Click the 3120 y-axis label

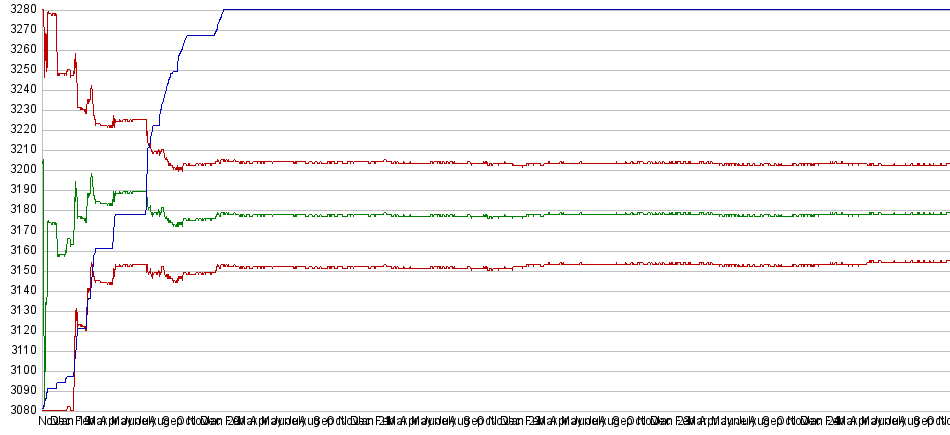pyautogui.click(x=20, y=330)
